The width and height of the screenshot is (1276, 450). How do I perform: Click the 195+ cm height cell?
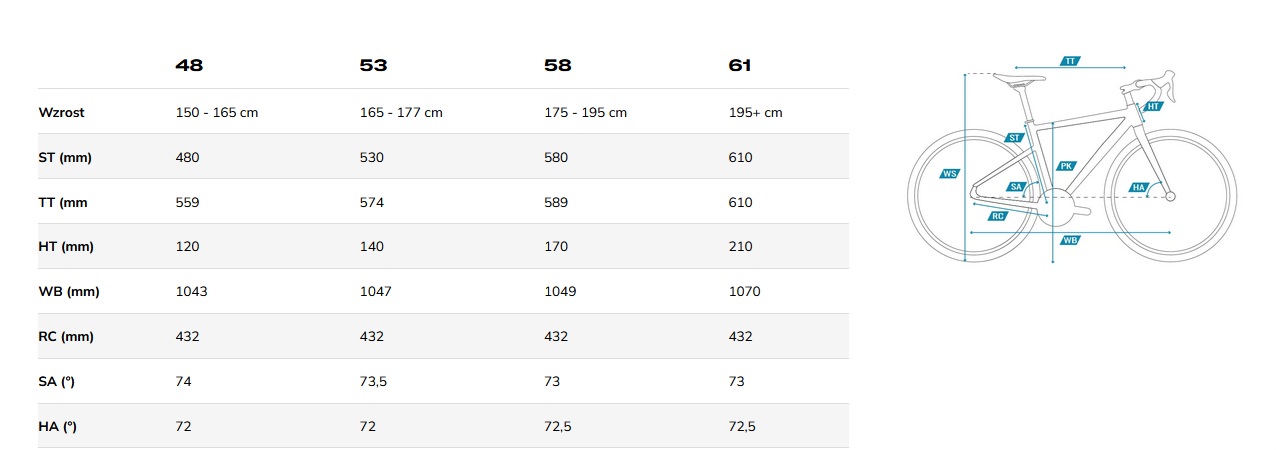[x=756, y=113]
